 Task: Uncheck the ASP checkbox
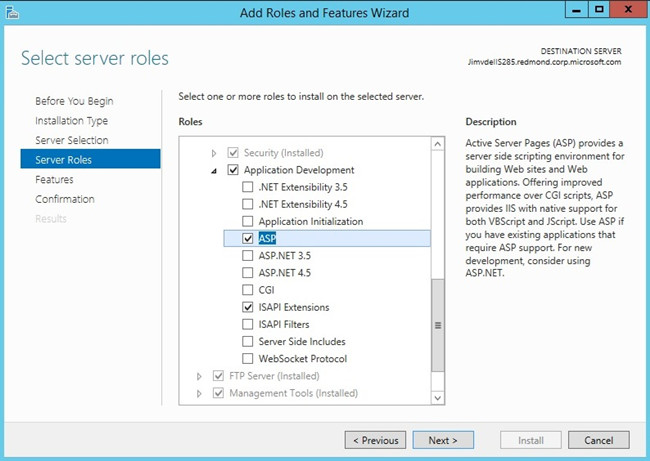tap(247, 238)
